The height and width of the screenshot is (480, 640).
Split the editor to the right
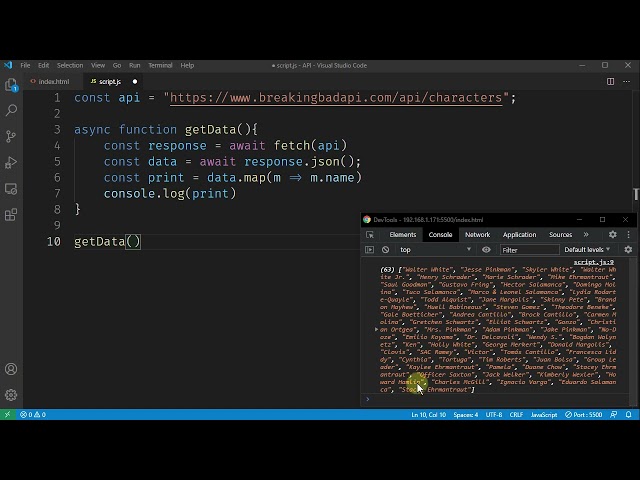click(610, 82)
